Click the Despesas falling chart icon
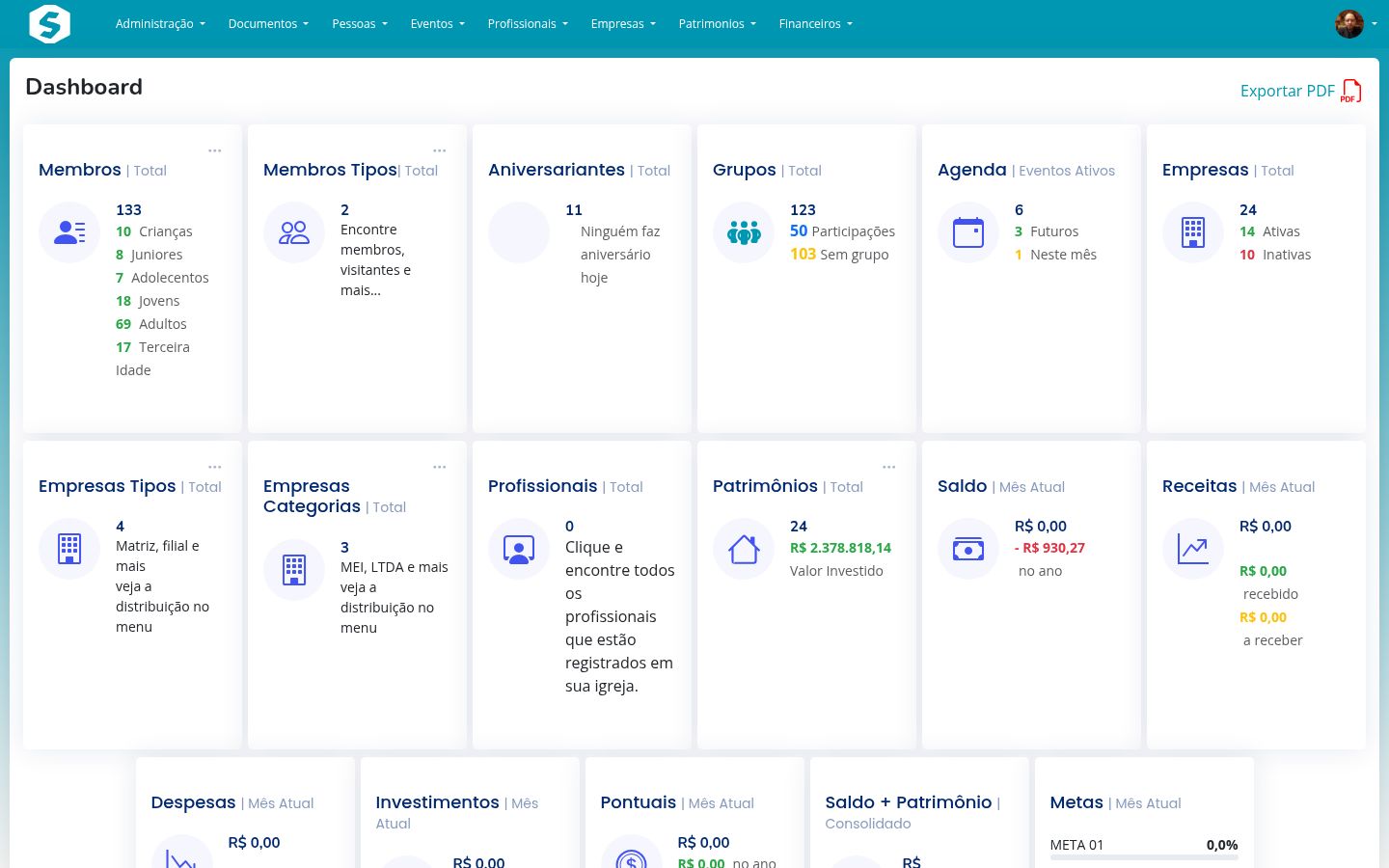The width and height of the screenshot is (1389, 868). click(181, 857)
